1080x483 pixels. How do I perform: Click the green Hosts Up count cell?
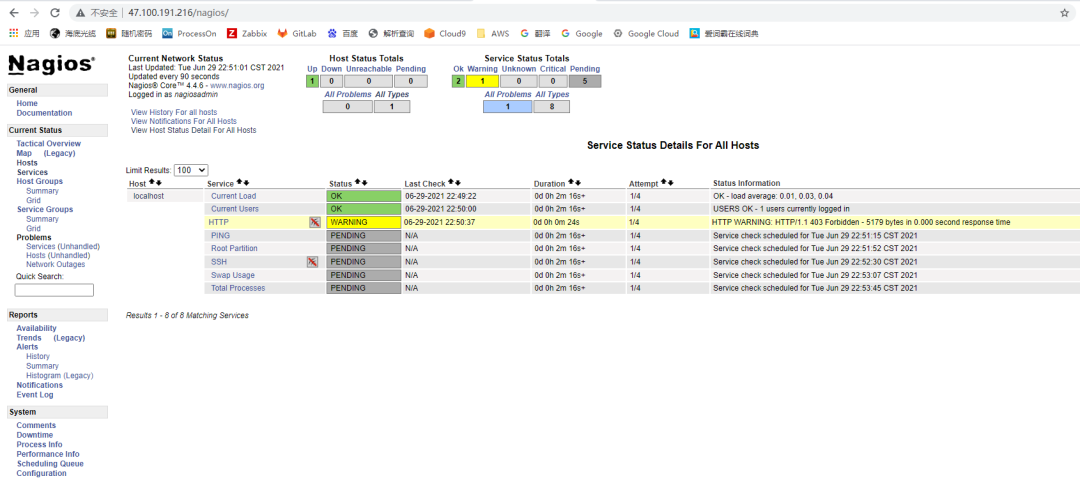click(x=312, y=81)
